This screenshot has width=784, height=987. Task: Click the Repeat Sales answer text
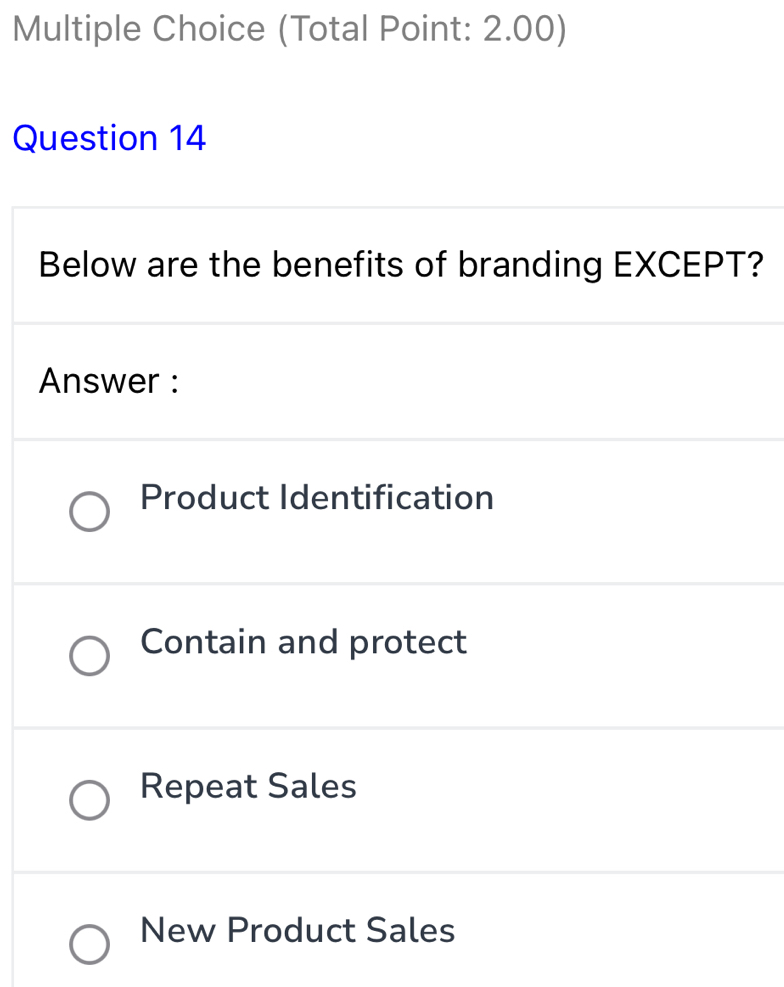(247, 786)
